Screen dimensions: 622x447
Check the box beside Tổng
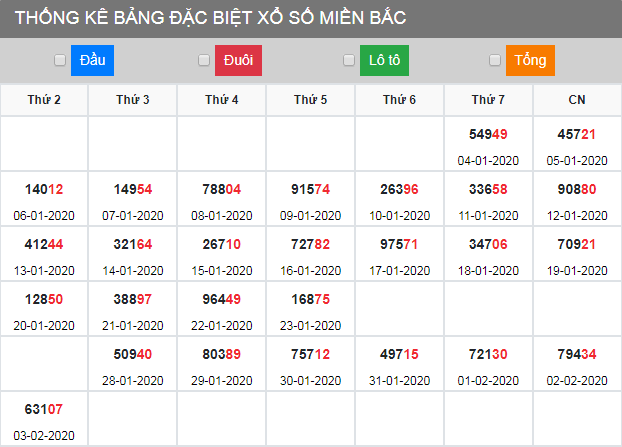495,61
